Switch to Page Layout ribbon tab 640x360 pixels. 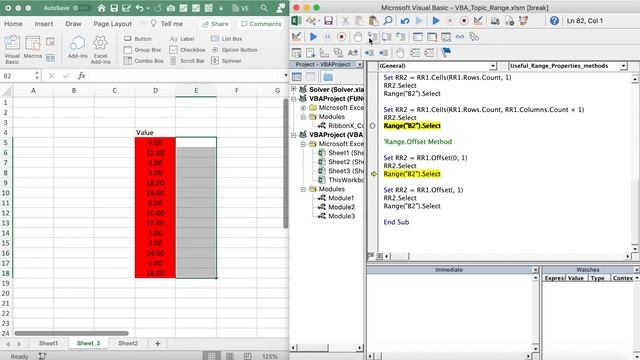(x=113, y=24)
